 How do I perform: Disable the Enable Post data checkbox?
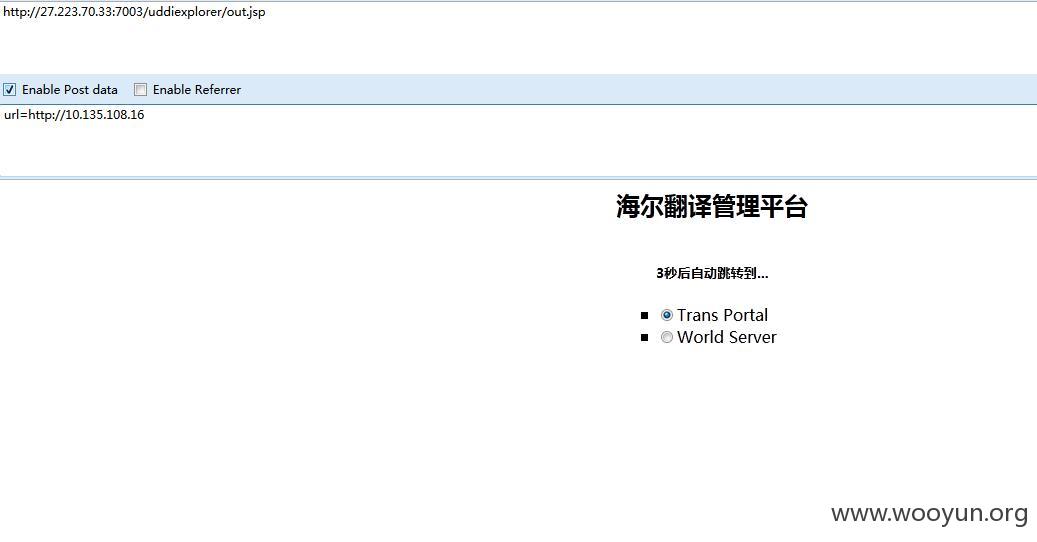point(9,89)
